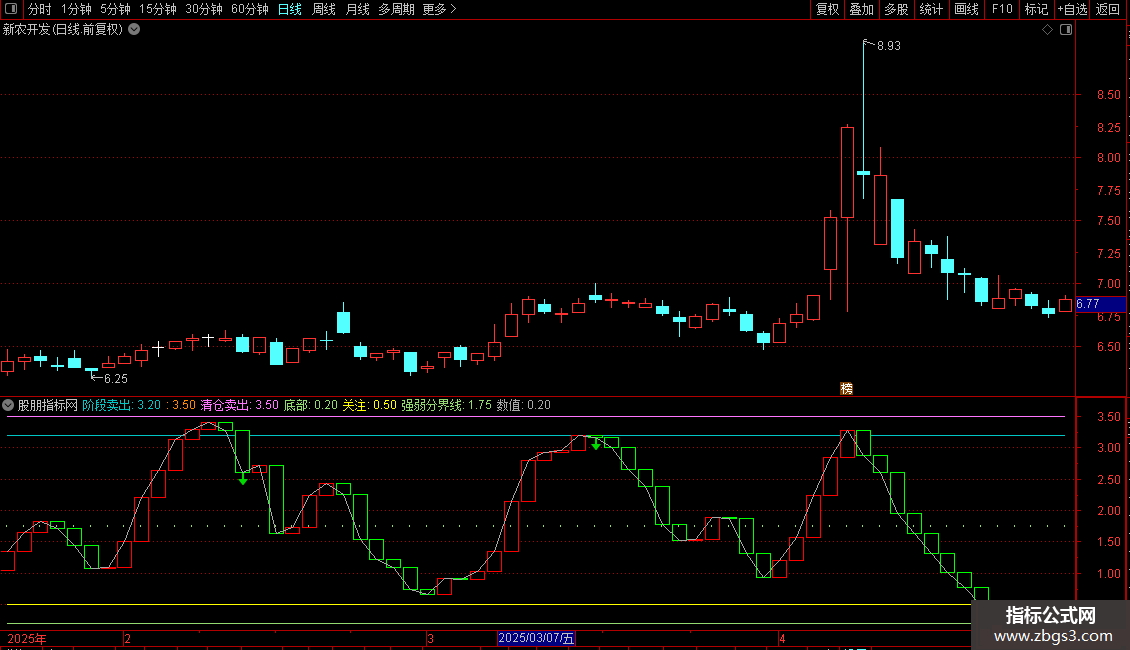Select the 60分钟 period

250,9
